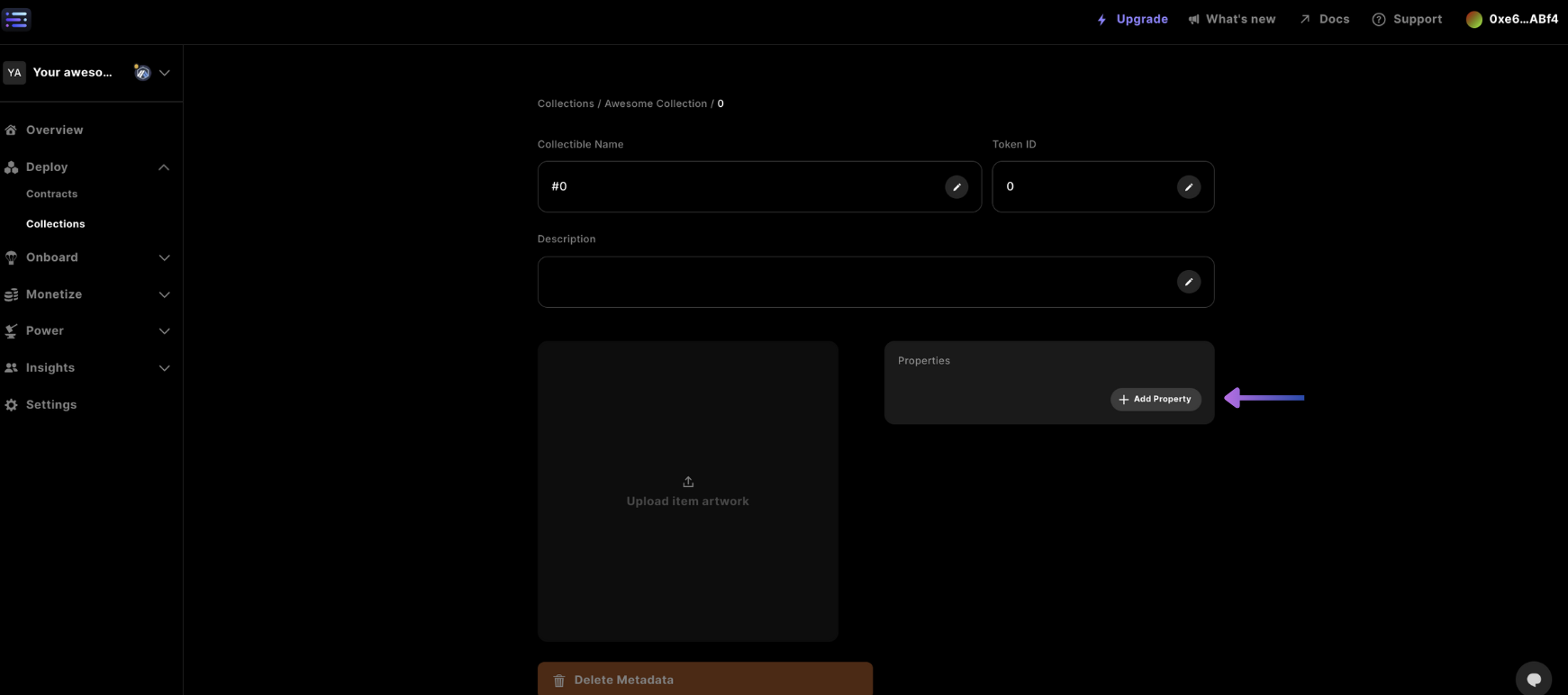Click the wallet avatar 0xe6...ABf4

pos(1473,19)
